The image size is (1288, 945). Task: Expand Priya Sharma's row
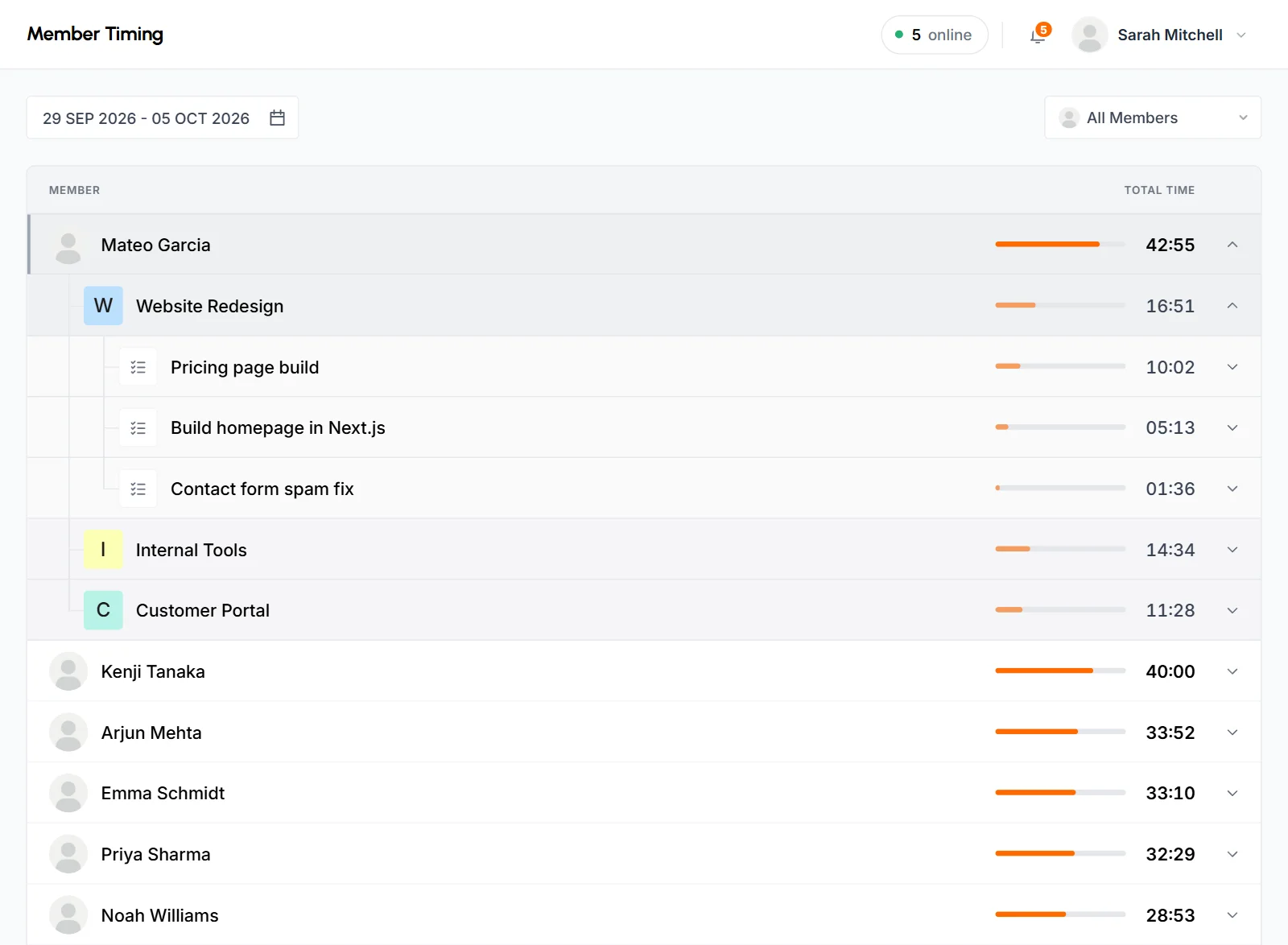(1232, 854)
